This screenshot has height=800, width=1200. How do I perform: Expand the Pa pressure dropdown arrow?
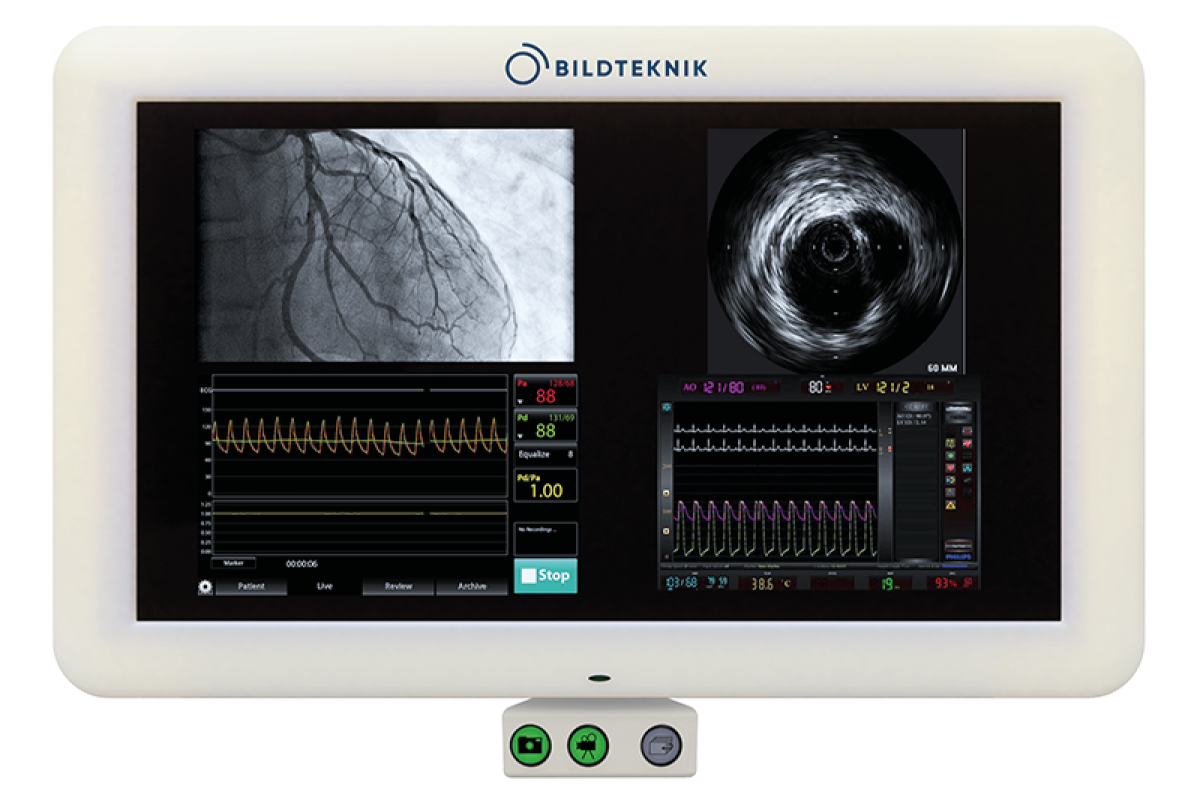(x=520, y=401)
